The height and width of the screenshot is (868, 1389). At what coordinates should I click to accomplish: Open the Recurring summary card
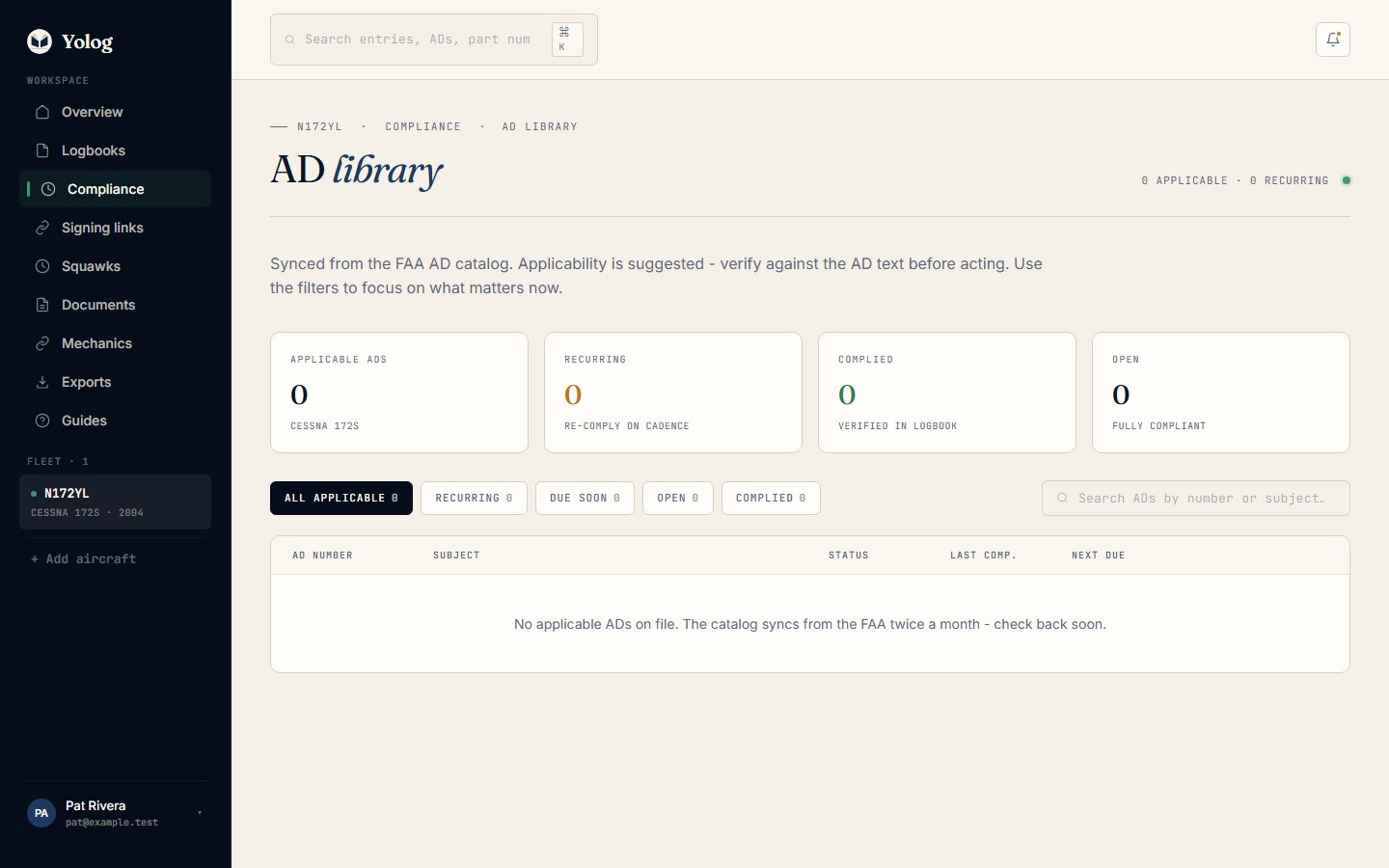(x=673, y=393)
